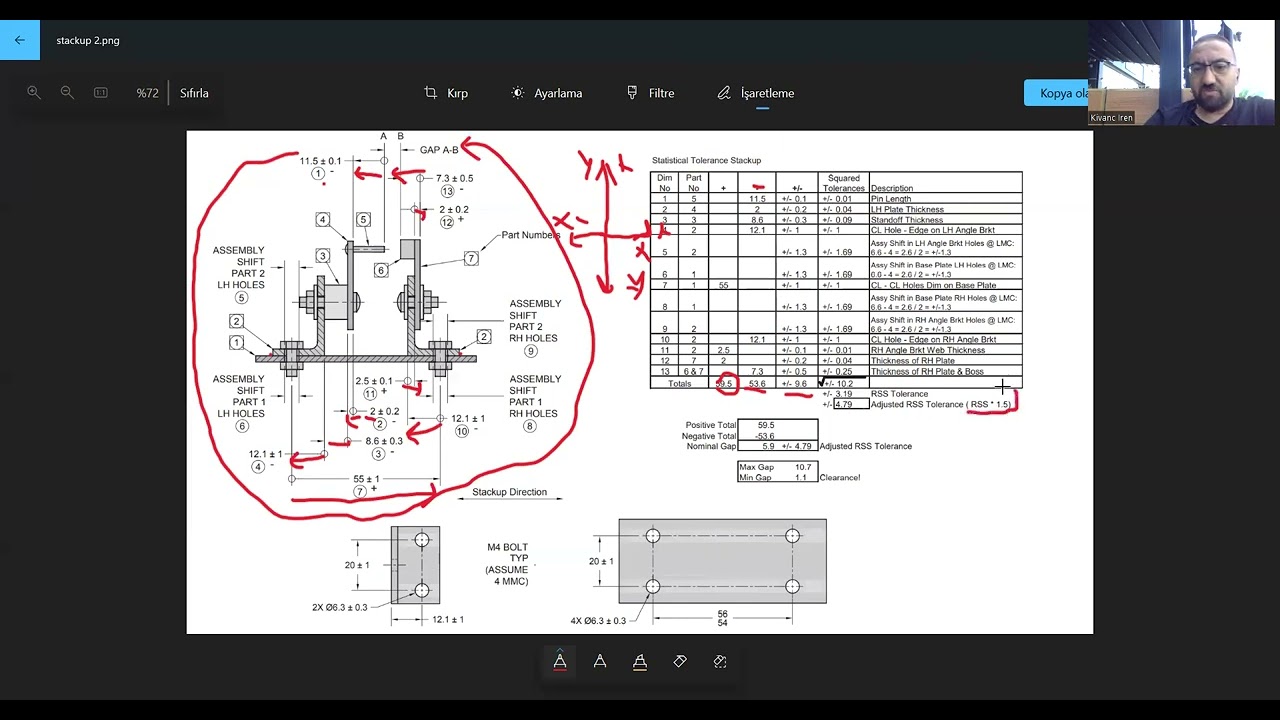The height and width of the screenshot is (720, 1280).
Task: Click the Stackup Direction label in drawing
Action: [x=509, y=492]
